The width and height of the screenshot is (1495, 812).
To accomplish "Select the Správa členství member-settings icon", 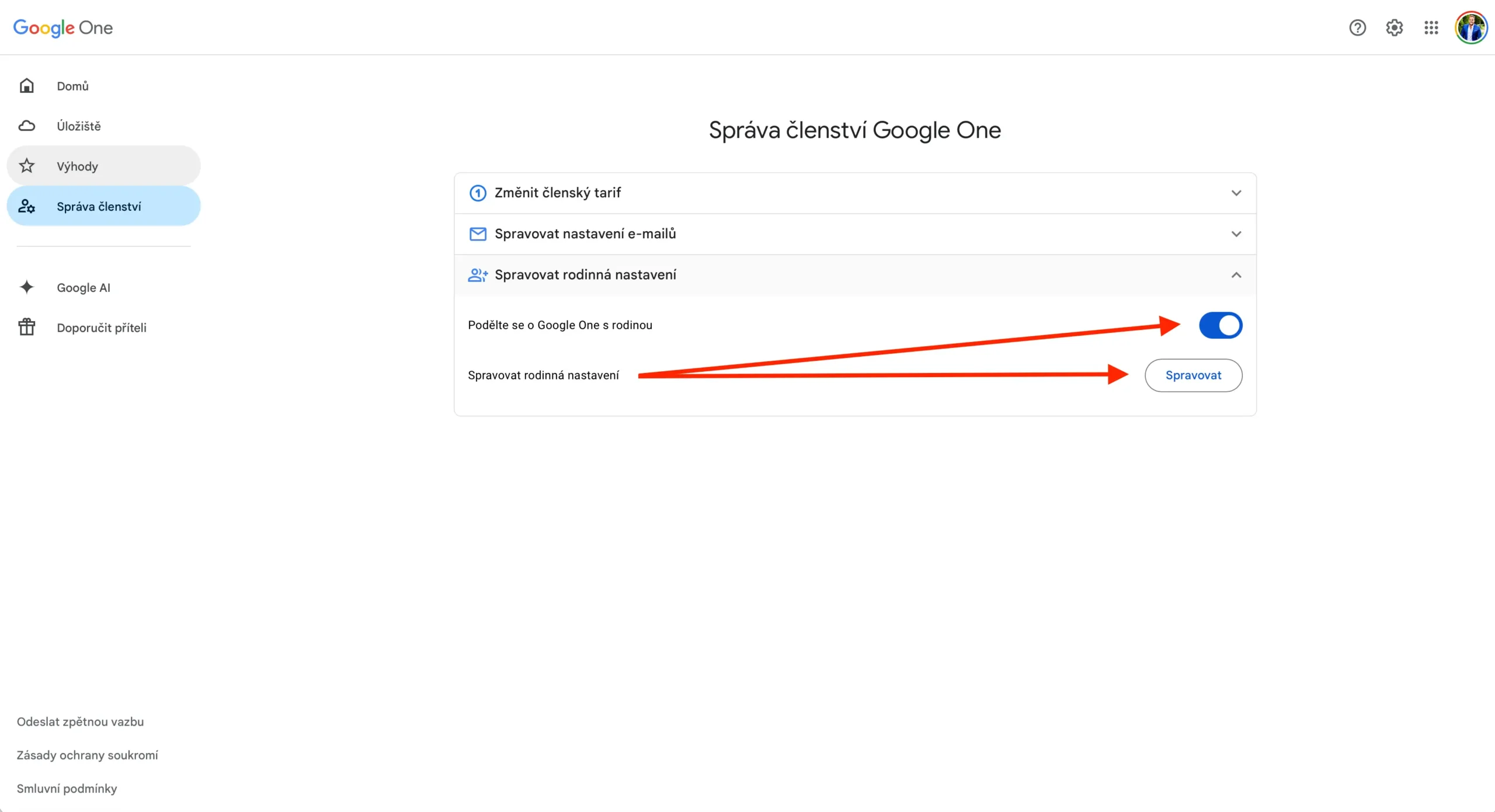I will [x=26, y=205].
